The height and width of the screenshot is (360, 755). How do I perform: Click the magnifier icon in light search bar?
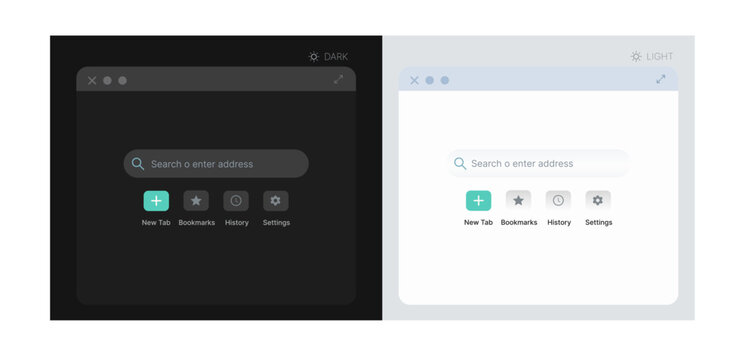[x=460, y=164]
